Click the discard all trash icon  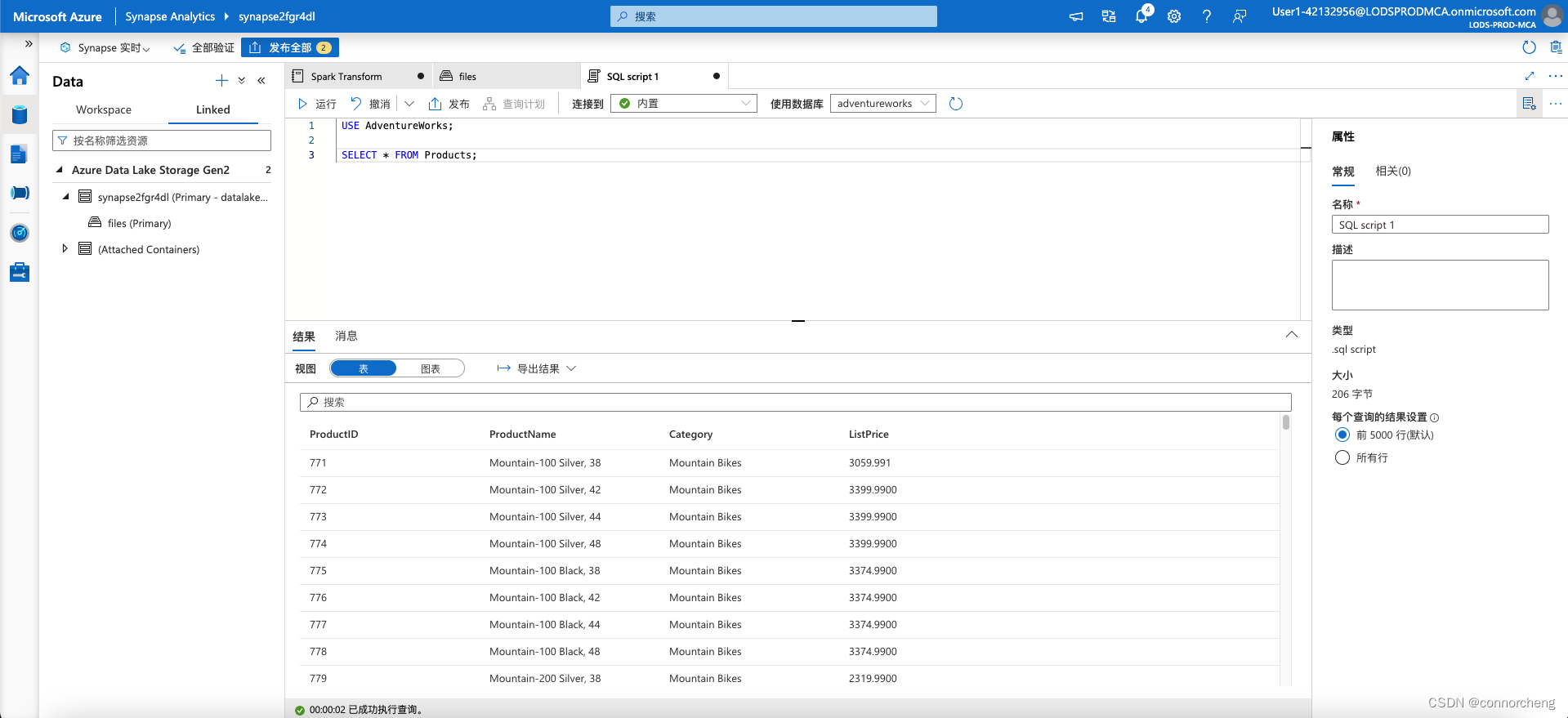(1556, 47)
